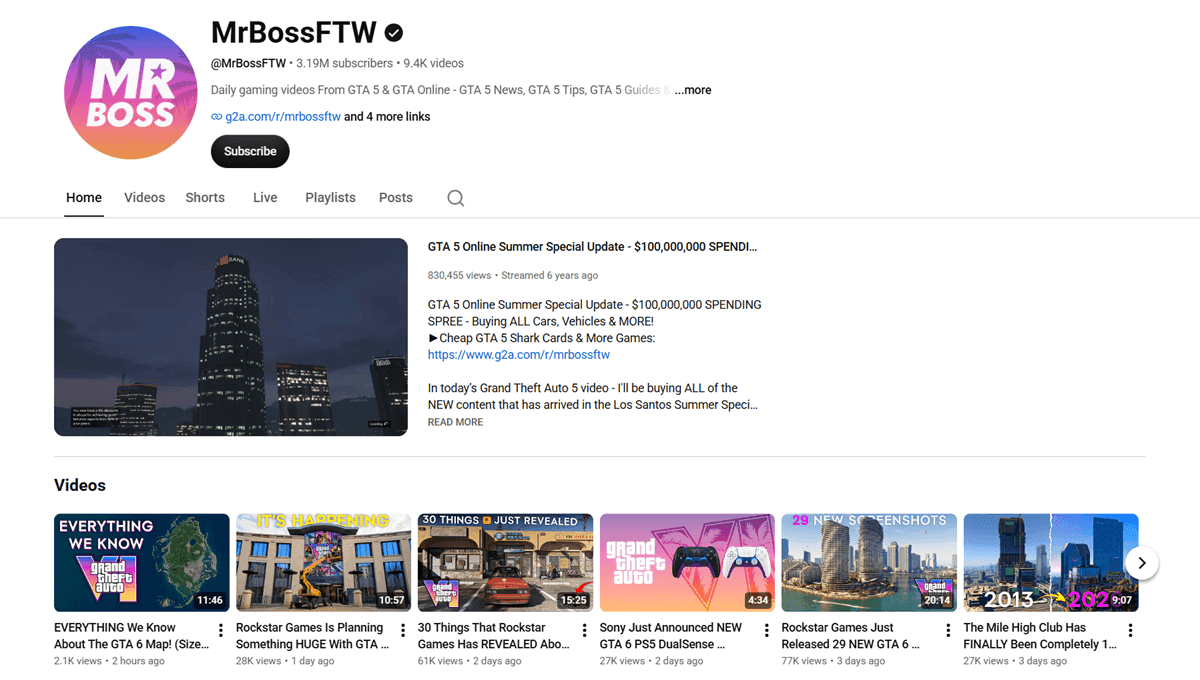Click the Videos section heading
The height and width of the screenshot is (680, 1200).
tap(80, 485)
